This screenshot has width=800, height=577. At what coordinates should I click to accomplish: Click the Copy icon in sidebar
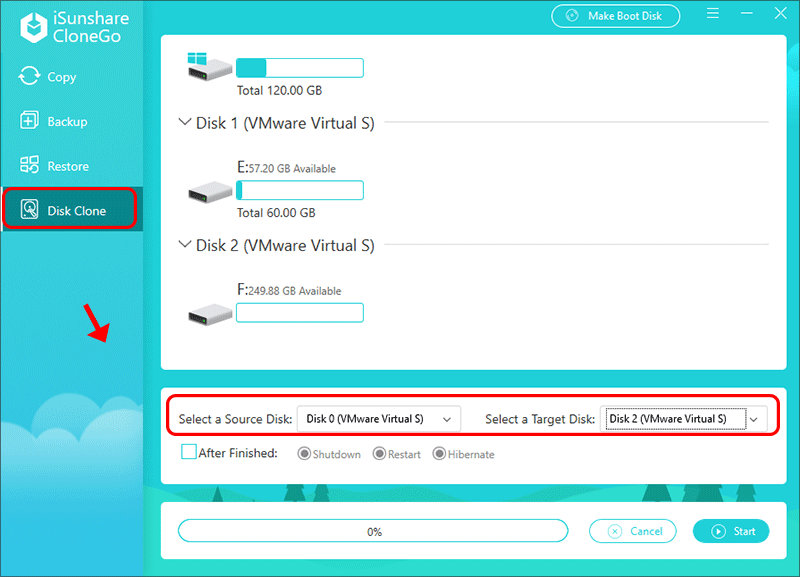(x=28, y=77)
